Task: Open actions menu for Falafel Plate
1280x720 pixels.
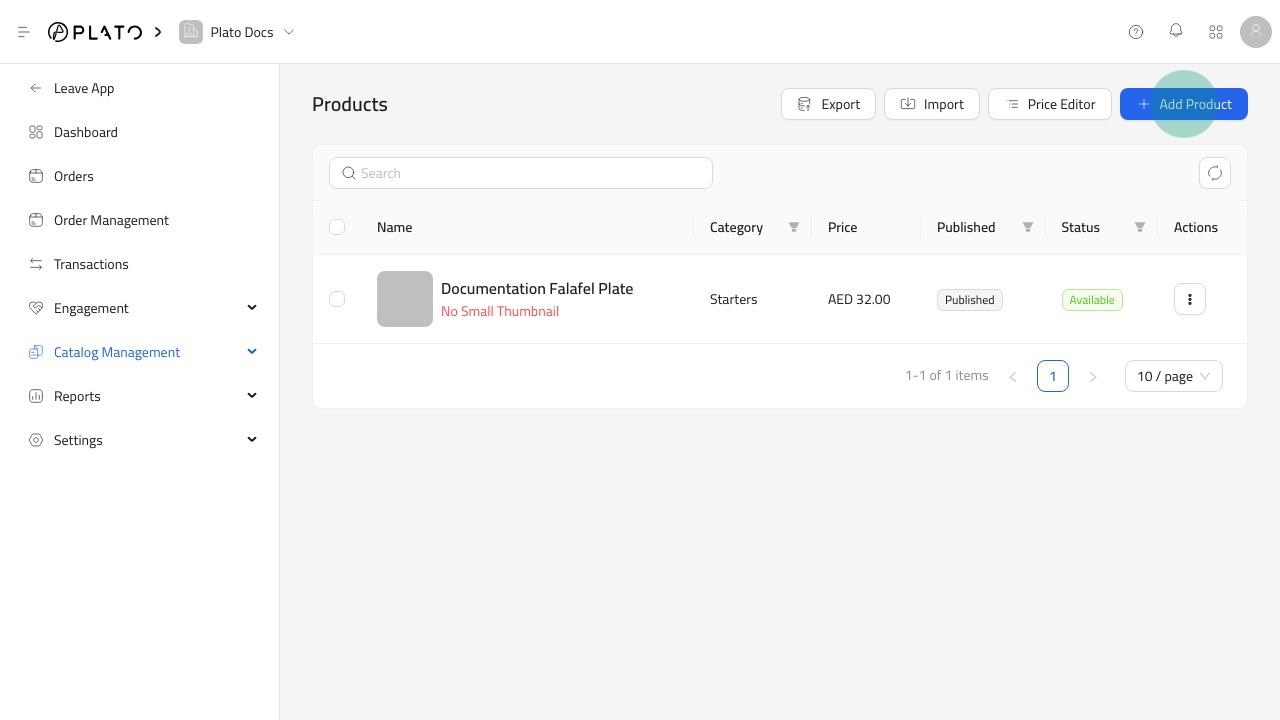Action: tap(1190, 299)
